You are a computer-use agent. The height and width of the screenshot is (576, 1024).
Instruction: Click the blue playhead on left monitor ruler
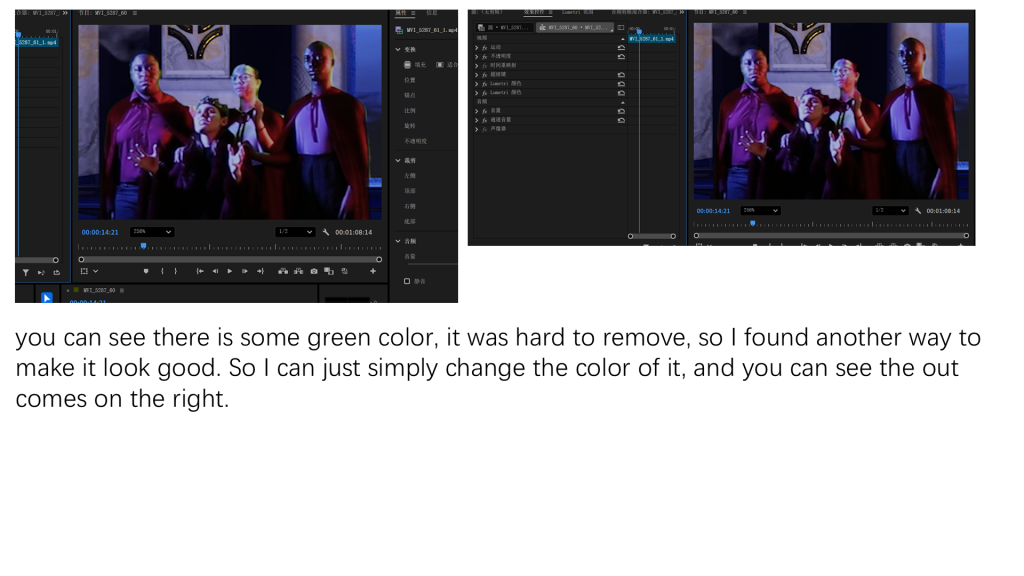pos(143,245)
